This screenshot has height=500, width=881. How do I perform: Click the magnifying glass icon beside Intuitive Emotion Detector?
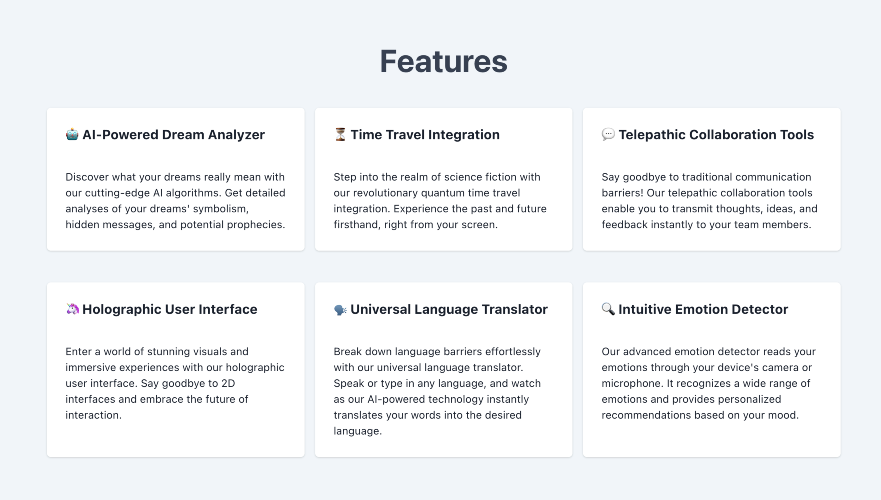pyautogui.click(x=608, y=309)
